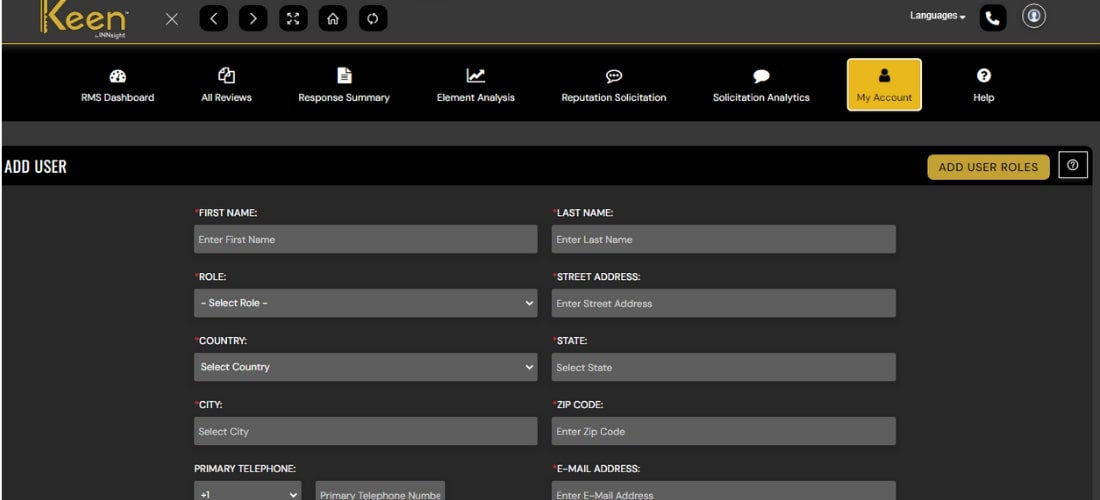Open the Help tab
Viewport: 1100px width, 500px height.
pyautogui.click(x=984, y=86)
